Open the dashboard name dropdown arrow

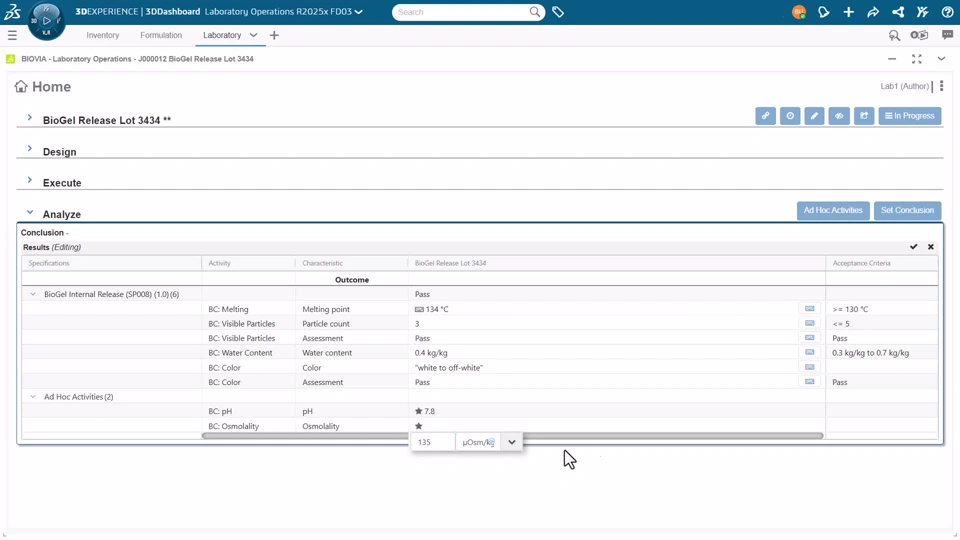pos(359,12)
